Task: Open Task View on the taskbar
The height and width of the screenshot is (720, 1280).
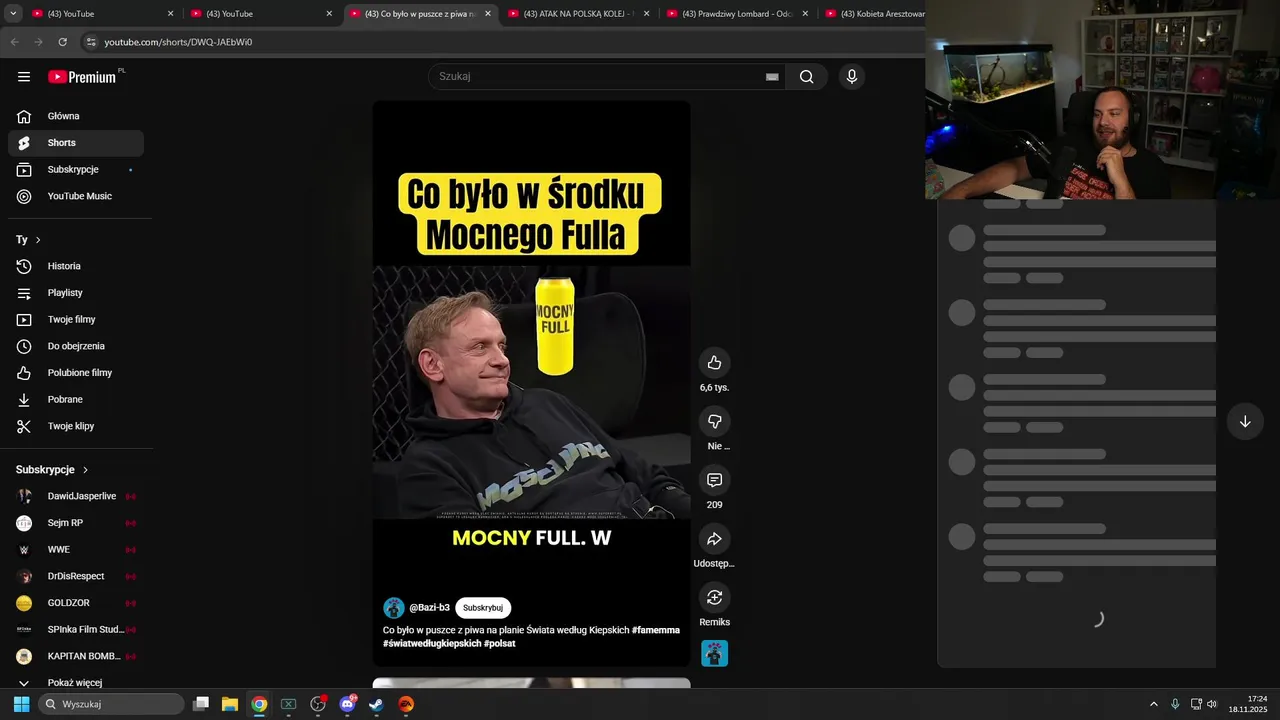Action: 201,704
